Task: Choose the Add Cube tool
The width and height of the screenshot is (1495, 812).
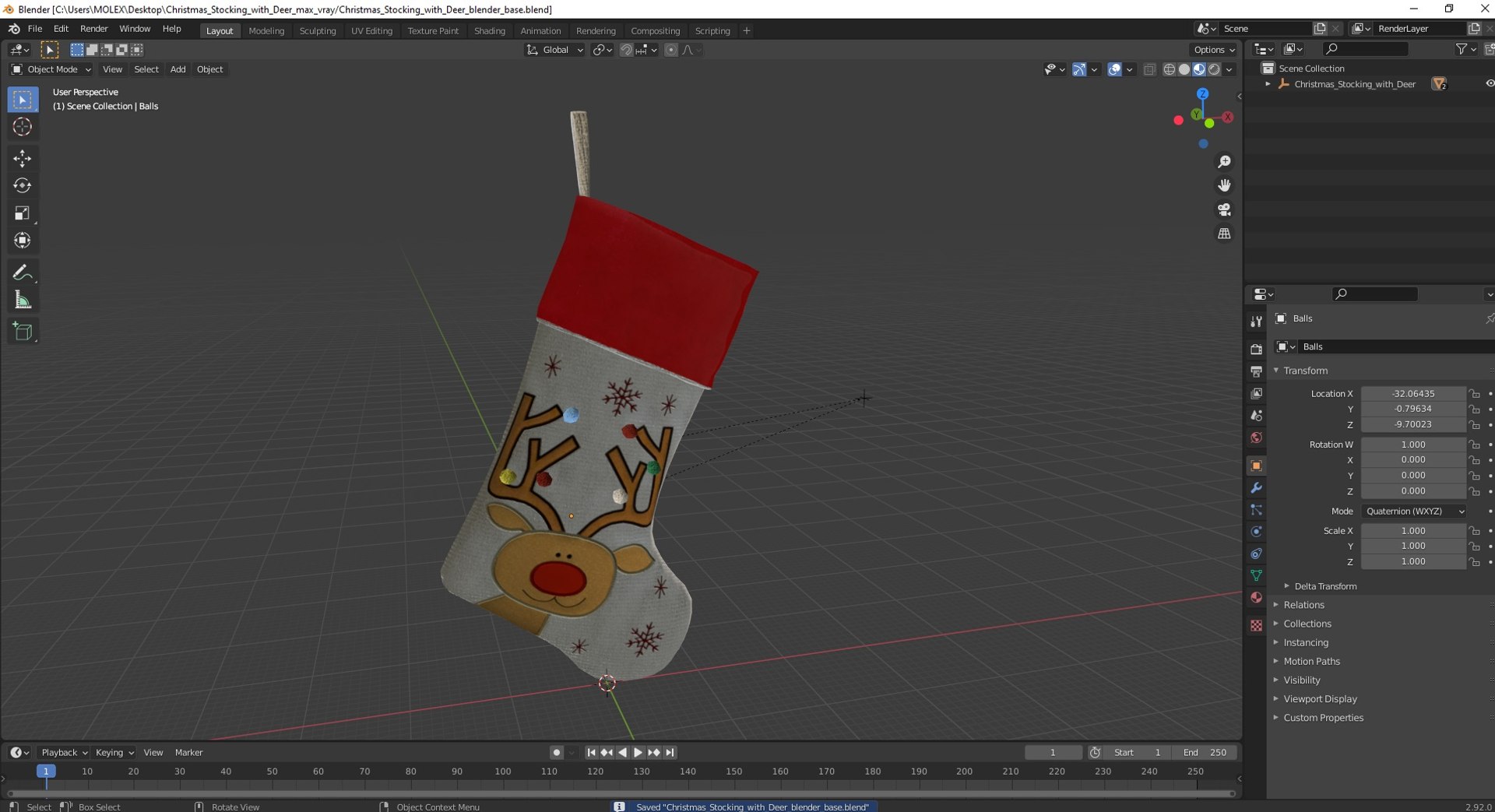Action: click(23, 332)
